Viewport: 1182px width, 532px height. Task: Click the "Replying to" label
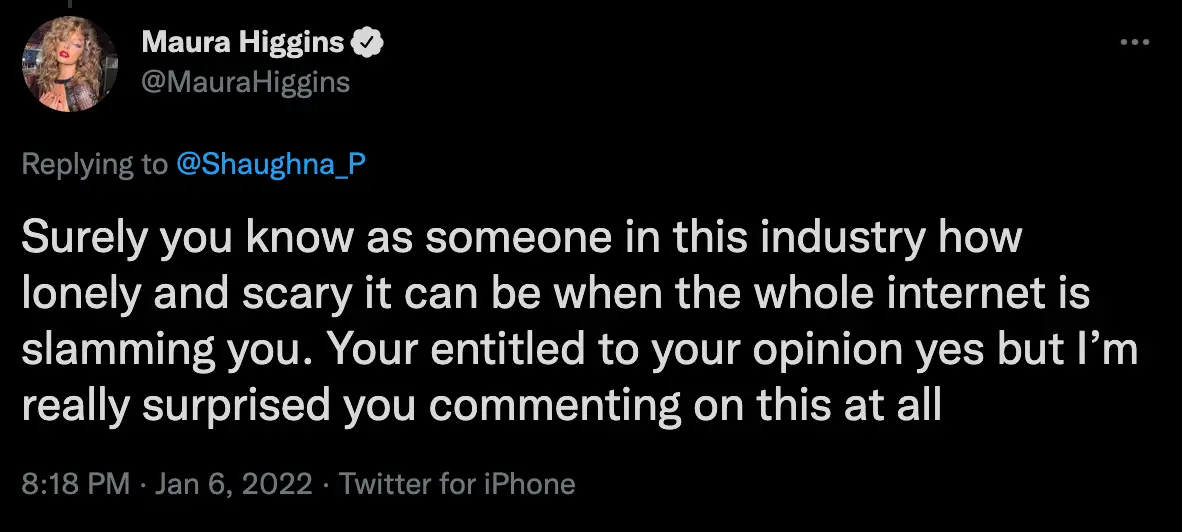pyautogui.click(x=95, y=165)
